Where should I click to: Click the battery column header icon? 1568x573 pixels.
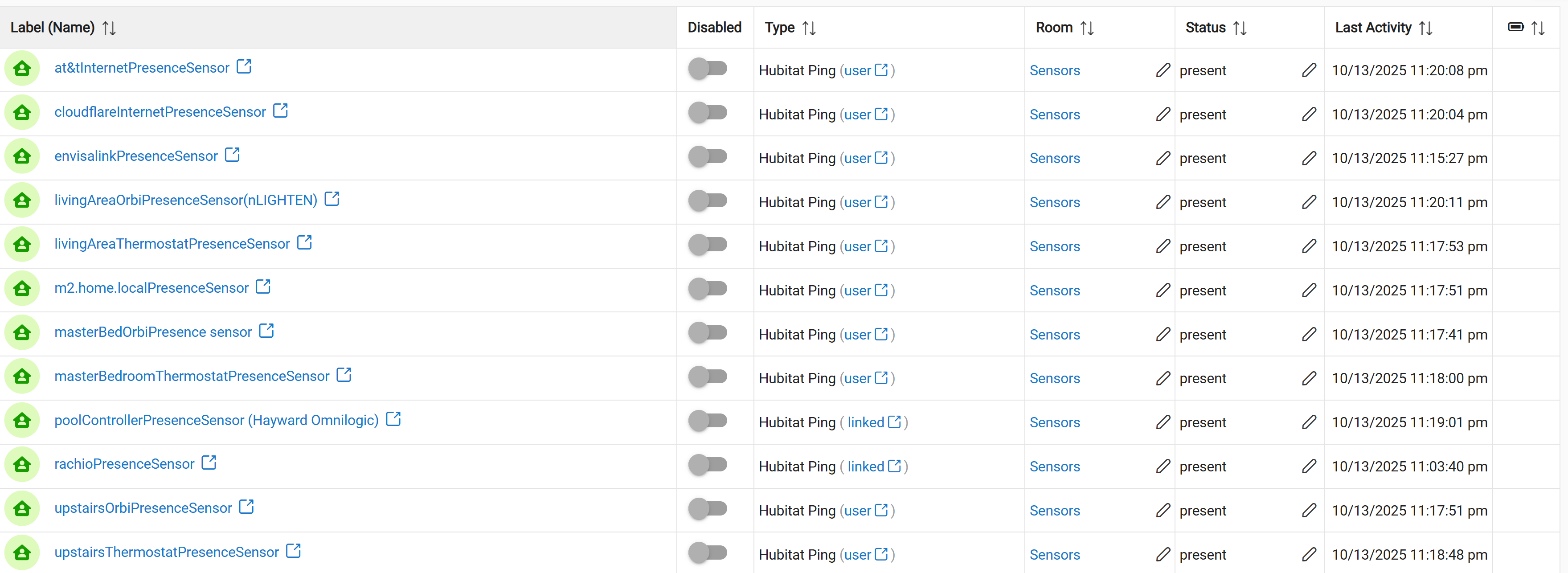click(x=1515, y=27)
